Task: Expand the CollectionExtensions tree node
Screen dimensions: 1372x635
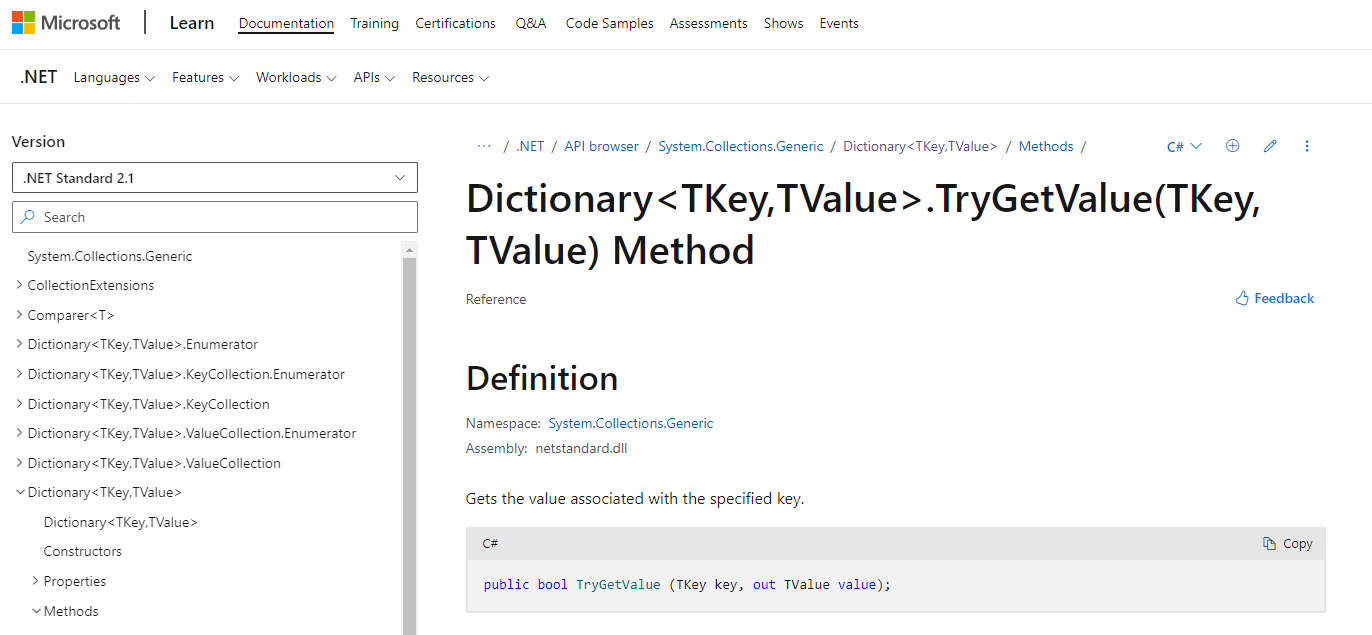Action: [20, 285]
